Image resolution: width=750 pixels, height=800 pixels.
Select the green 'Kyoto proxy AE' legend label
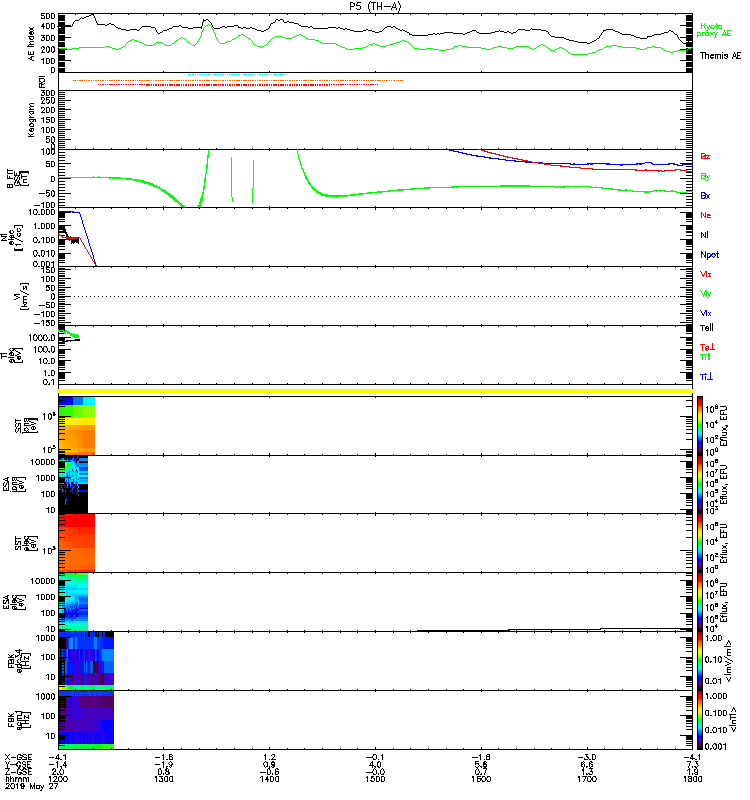pos(714,30)
